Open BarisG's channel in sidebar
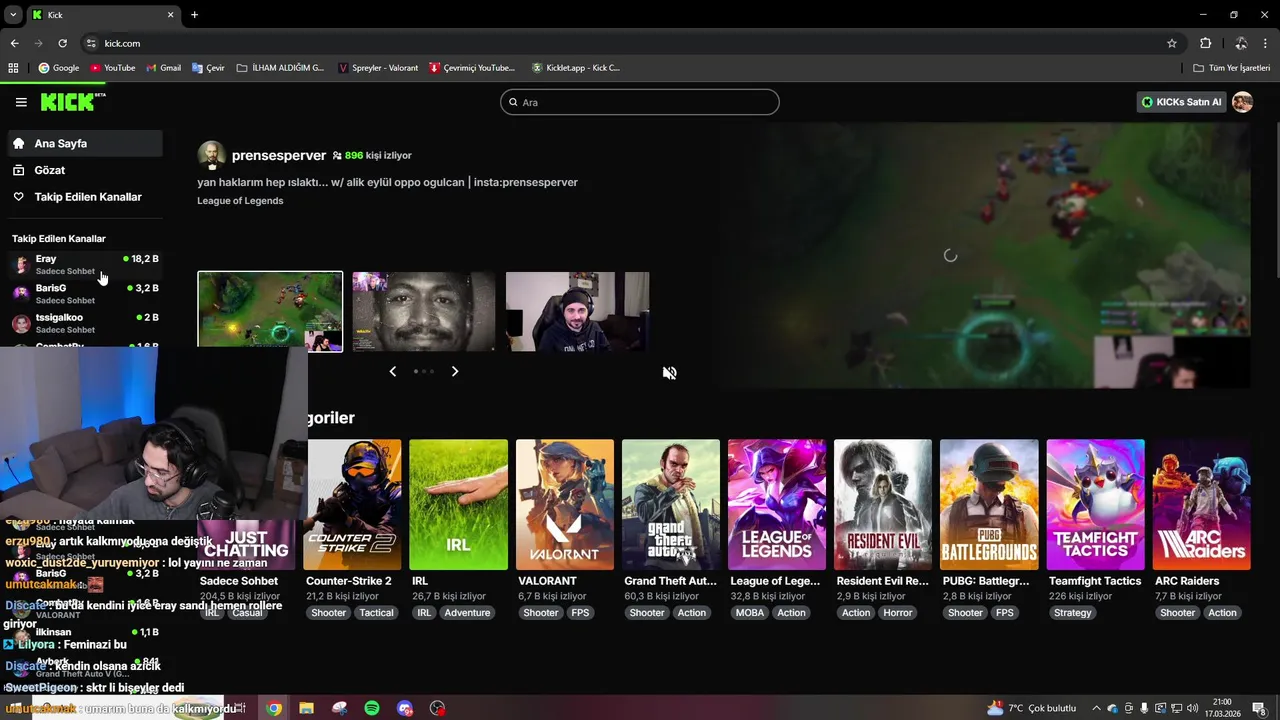 85,293
